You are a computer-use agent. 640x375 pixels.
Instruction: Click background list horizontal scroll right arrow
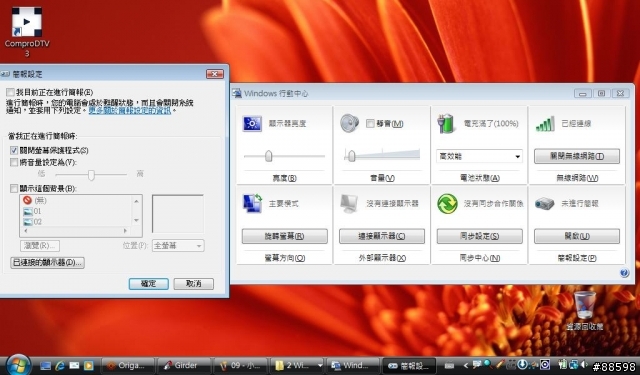(x=125, y=231)
